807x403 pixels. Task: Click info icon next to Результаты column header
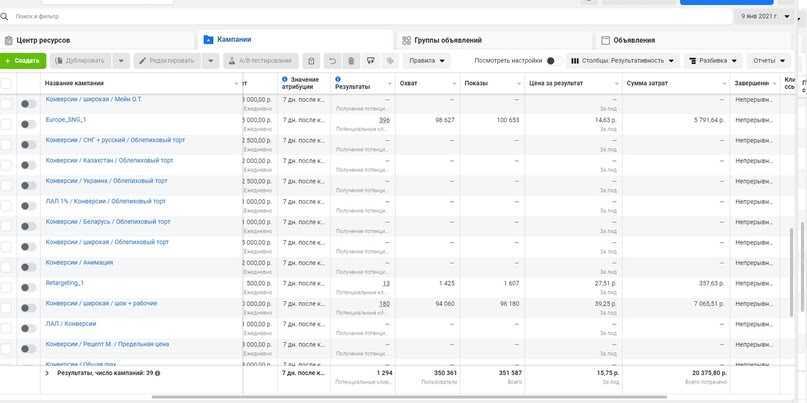(338, 78)
